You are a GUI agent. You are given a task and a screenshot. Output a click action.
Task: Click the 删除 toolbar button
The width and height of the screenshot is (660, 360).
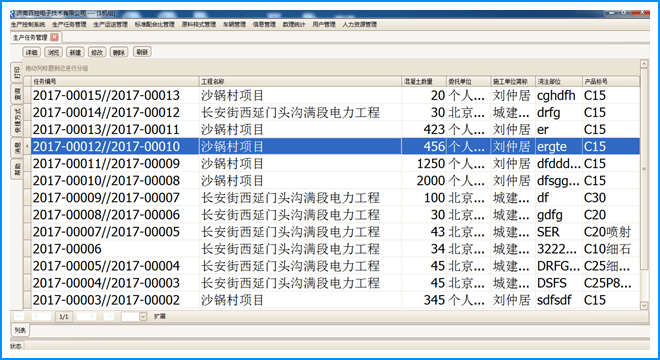coord(119,52)
